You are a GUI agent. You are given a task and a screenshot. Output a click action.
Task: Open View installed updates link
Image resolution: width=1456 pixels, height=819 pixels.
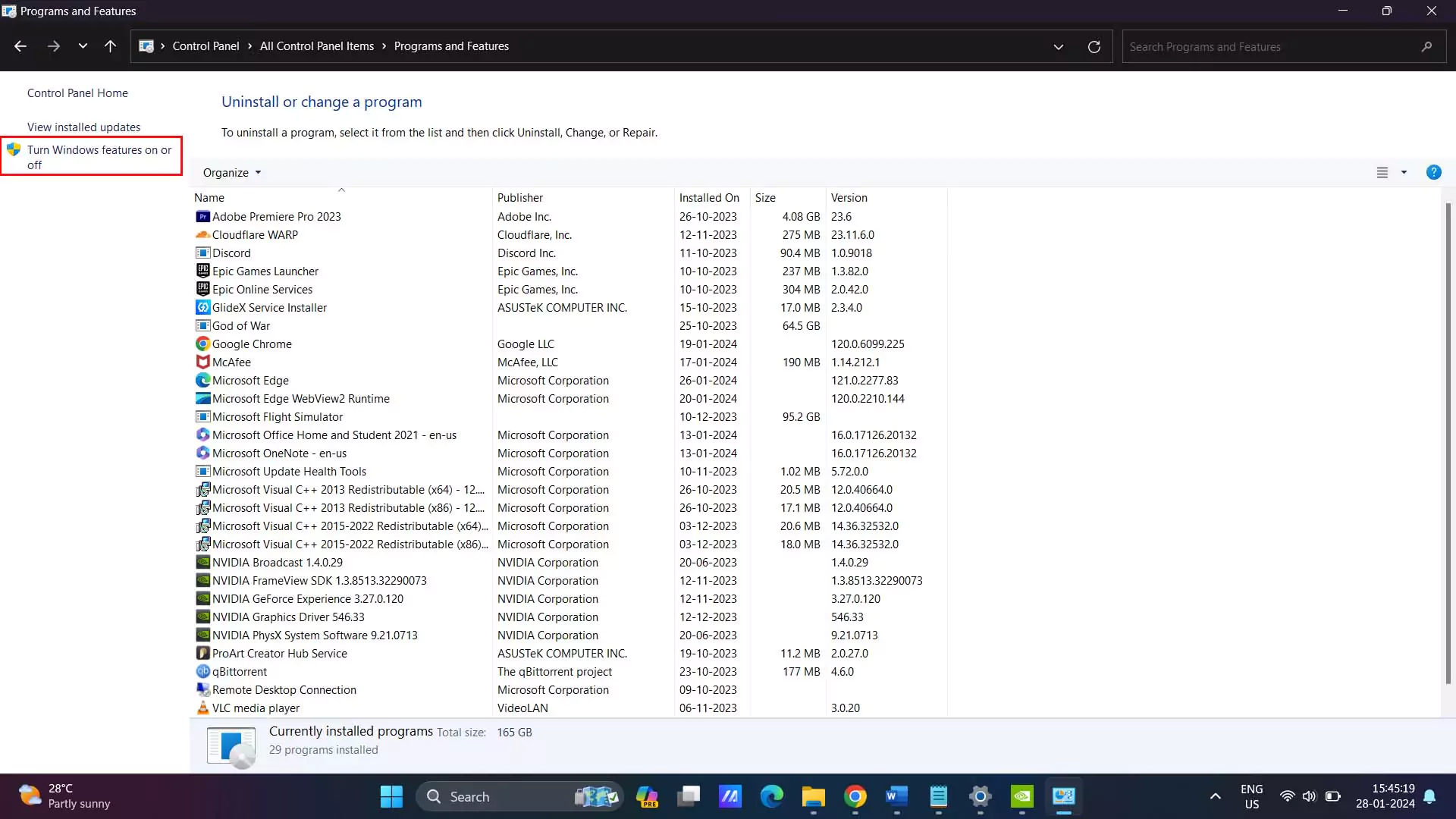(83, 127)
